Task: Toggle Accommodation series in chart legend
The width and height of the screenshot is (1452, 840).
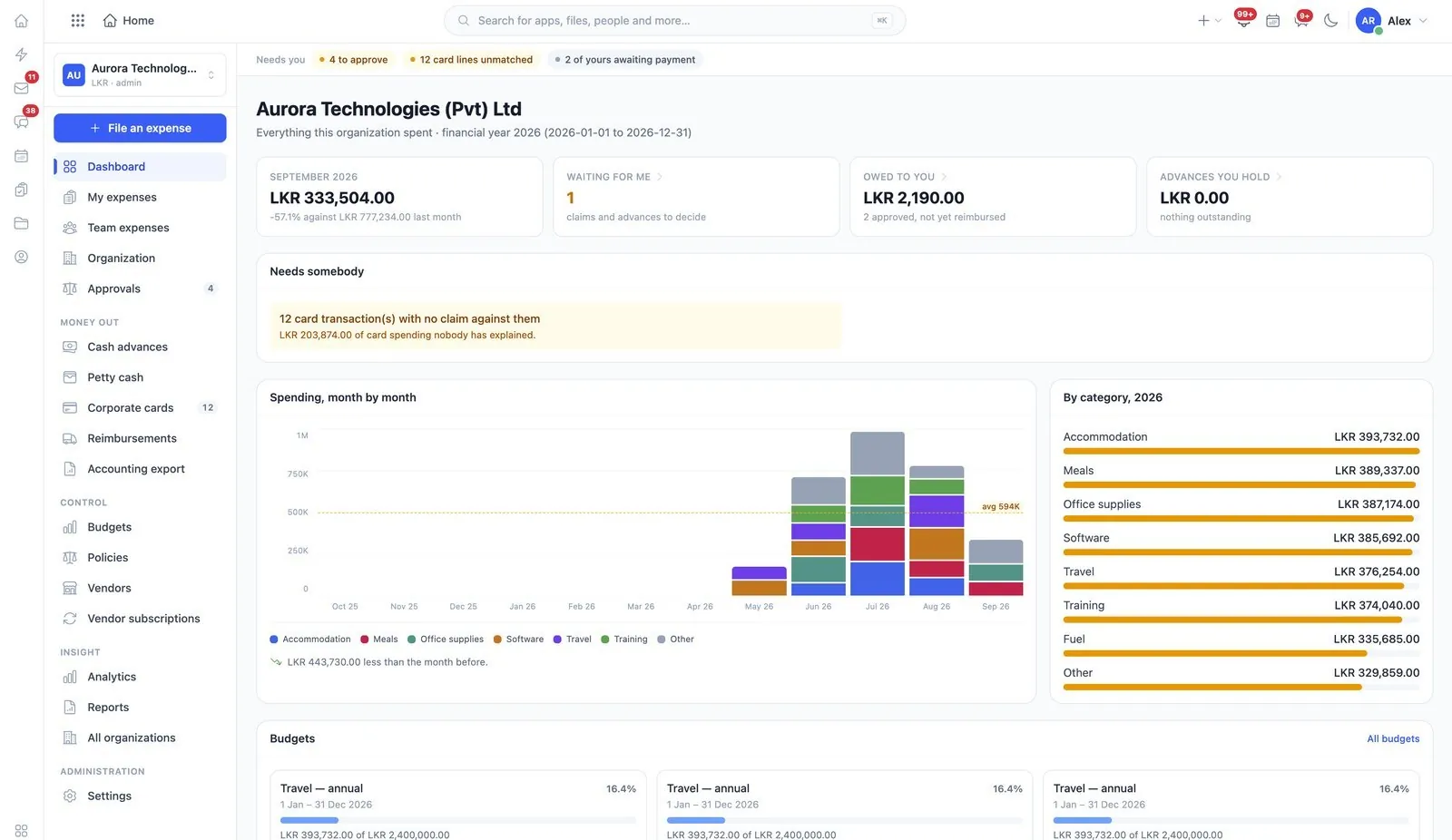Action: point(310,640)
